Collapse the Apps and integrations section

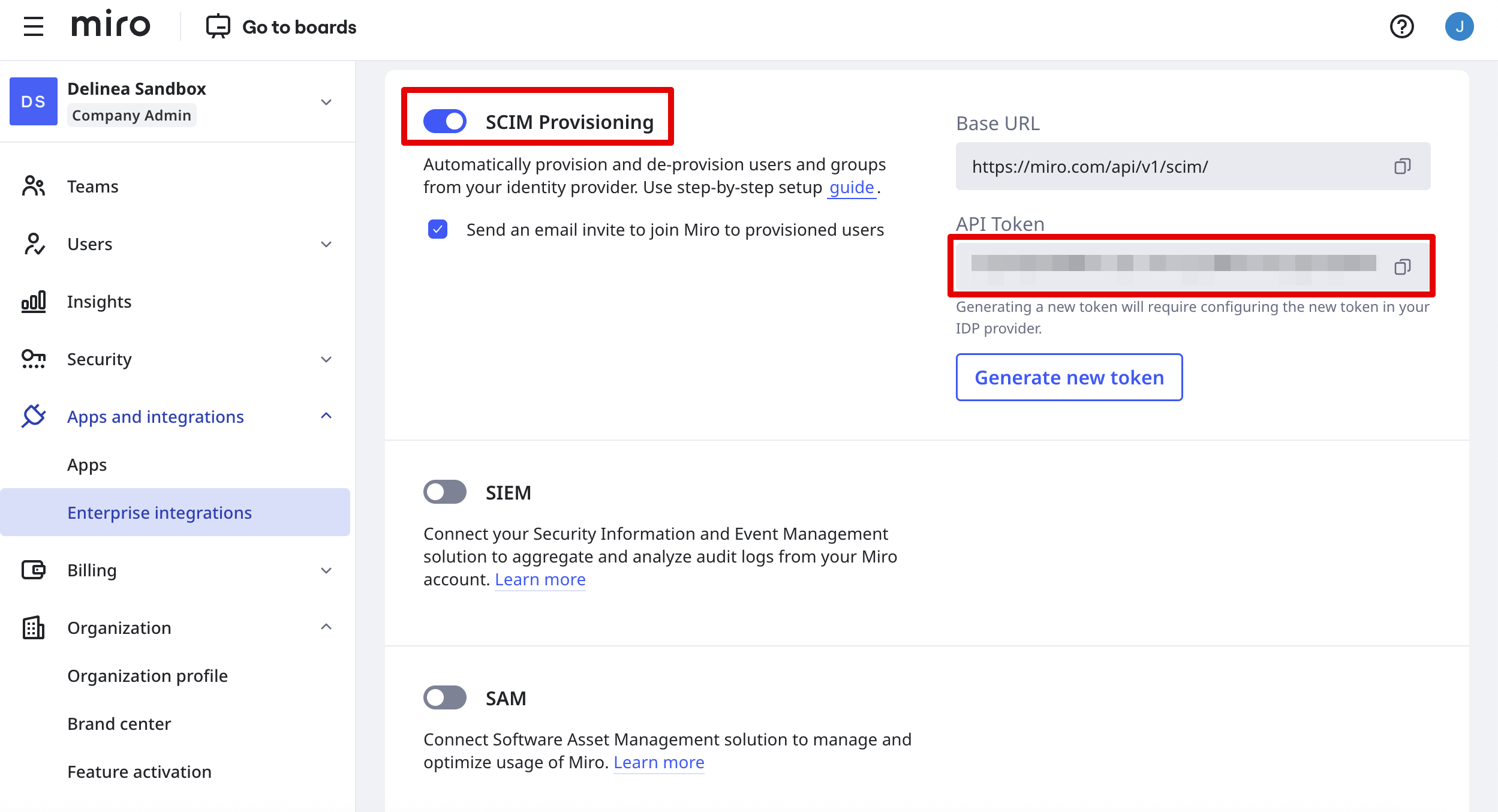[x=326, y=416]
